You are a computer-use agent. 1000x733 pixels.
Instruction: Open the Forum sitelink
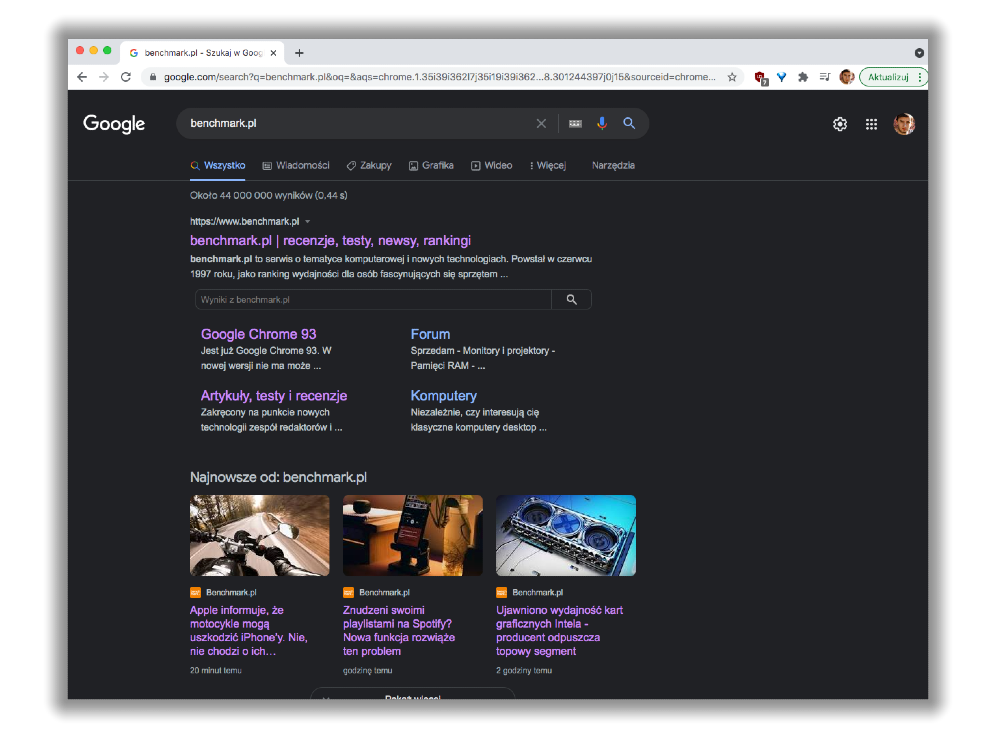[x=430, y=334]
